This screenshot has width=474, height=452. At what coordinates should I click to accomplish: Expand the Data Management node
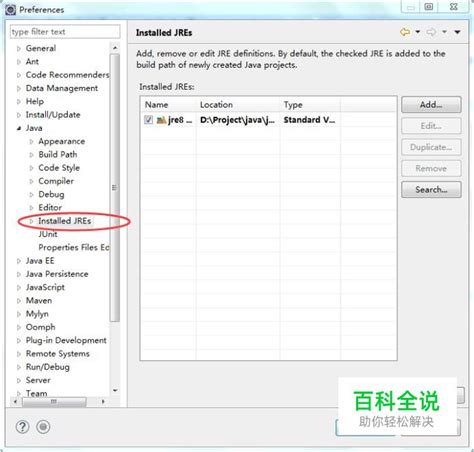tap(19, 89)
